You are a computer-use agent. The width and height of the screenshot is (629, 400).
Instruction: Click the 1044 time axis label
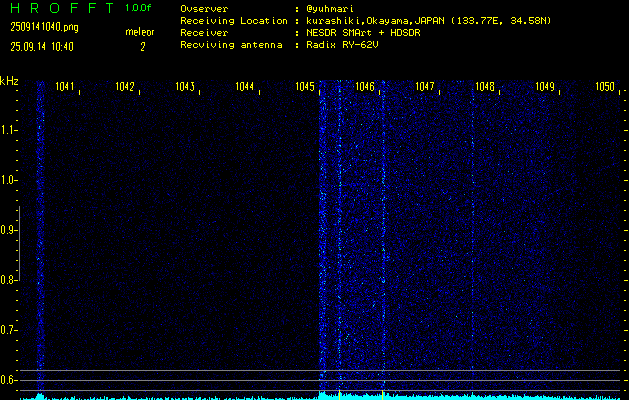click(x=245, y=86)
